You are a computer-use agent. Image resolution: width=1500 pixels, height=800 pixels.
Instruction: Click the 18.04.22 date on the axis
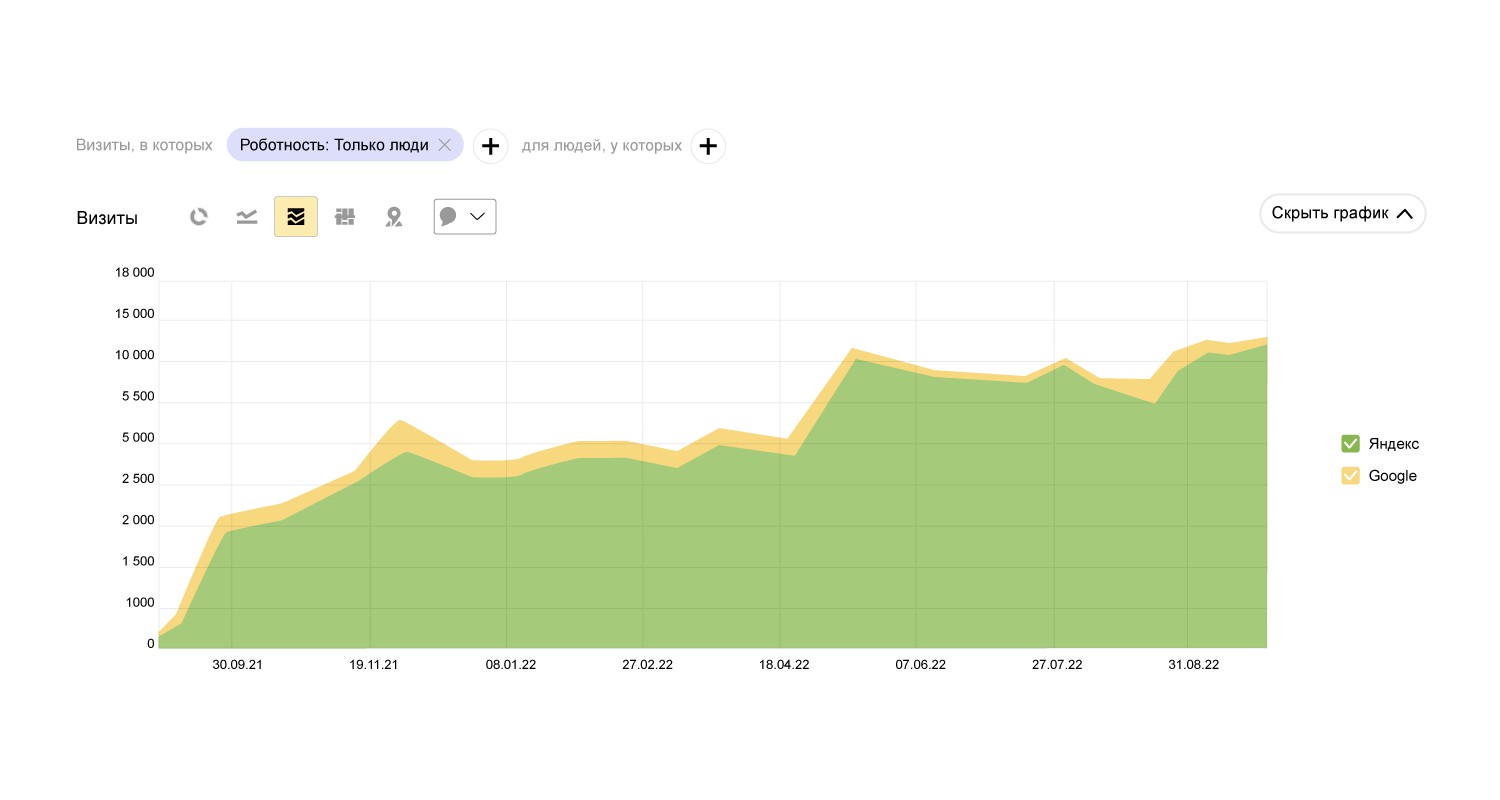(x=784, y=665)
